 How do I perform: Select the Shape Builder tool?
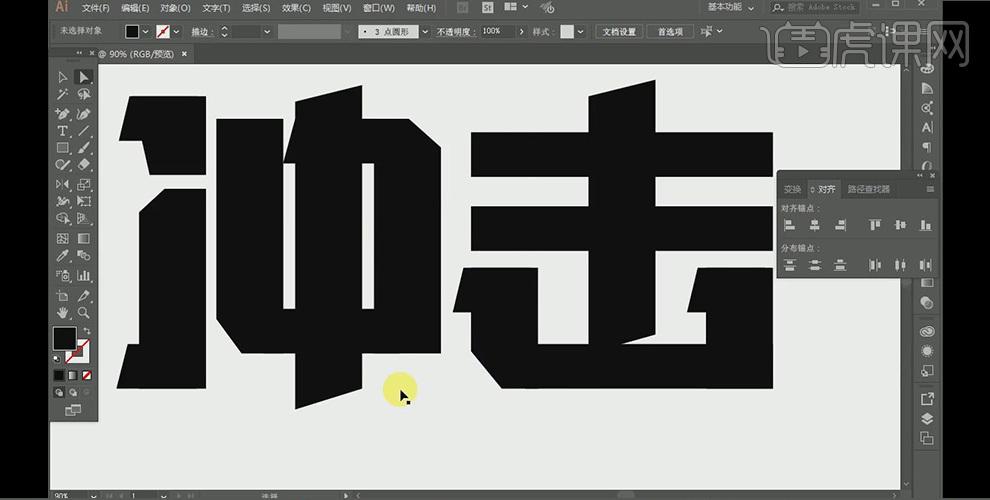pyautogui.click(x=63, y=218)
